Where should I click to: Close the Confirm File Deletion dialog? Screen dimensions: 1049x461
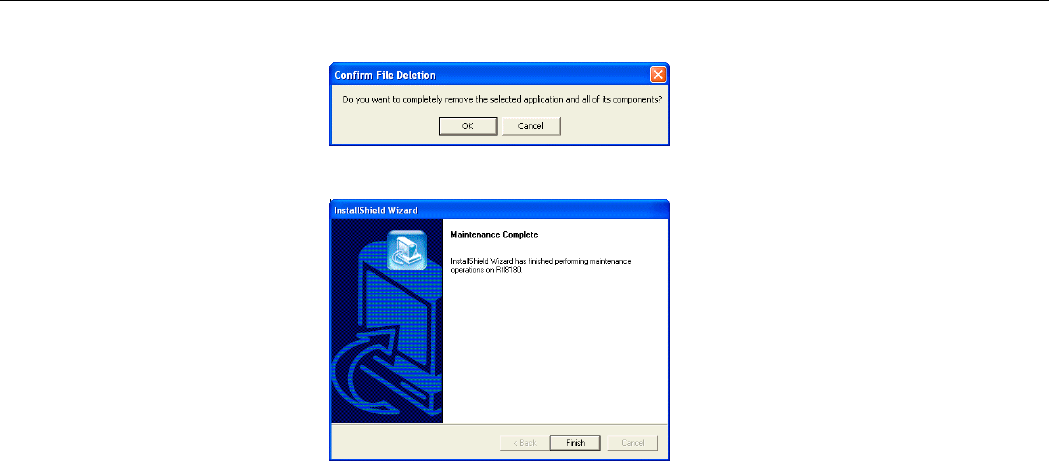(x=658, y=74)
